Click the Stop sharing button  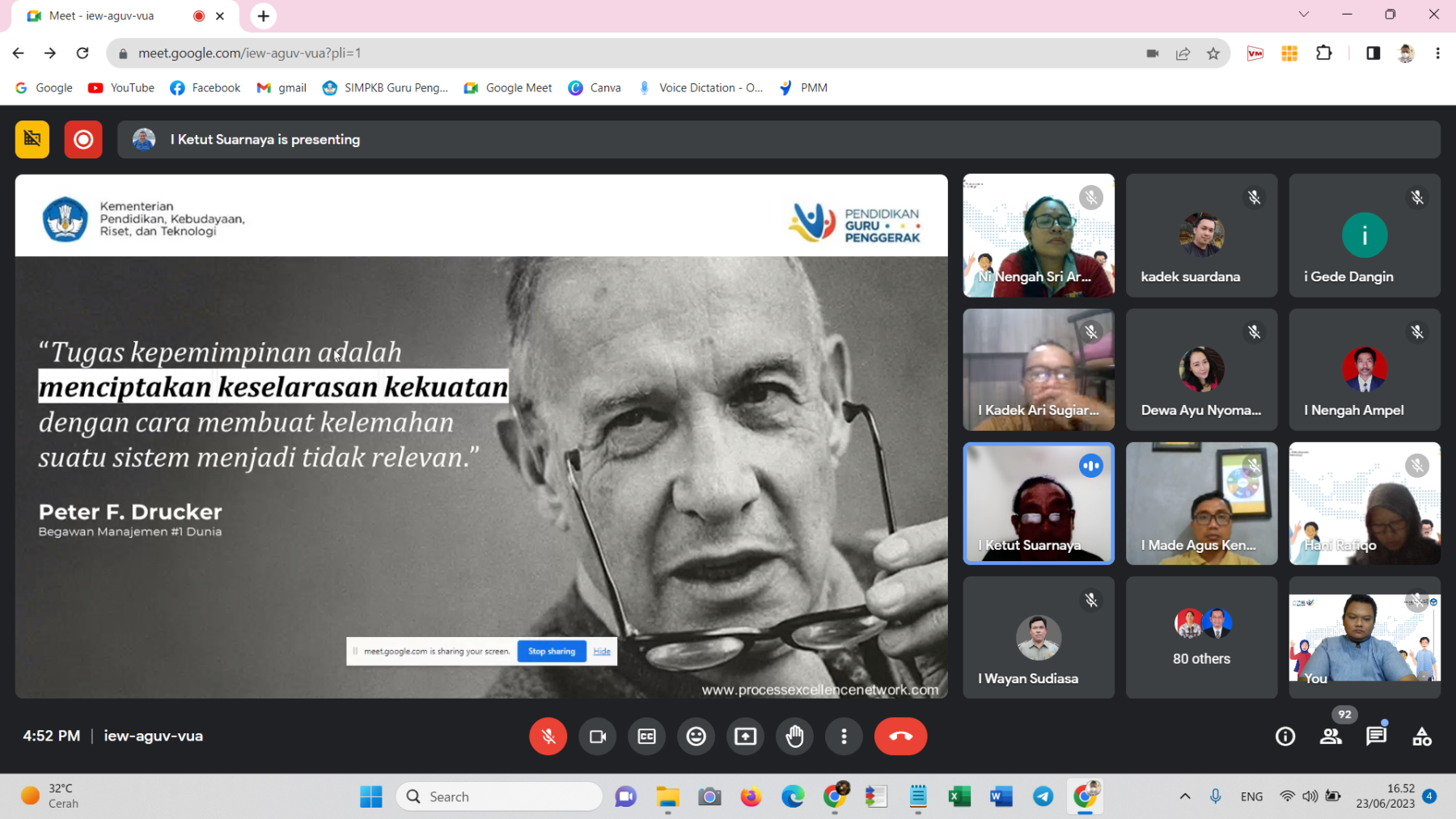[x=552, y=651]
